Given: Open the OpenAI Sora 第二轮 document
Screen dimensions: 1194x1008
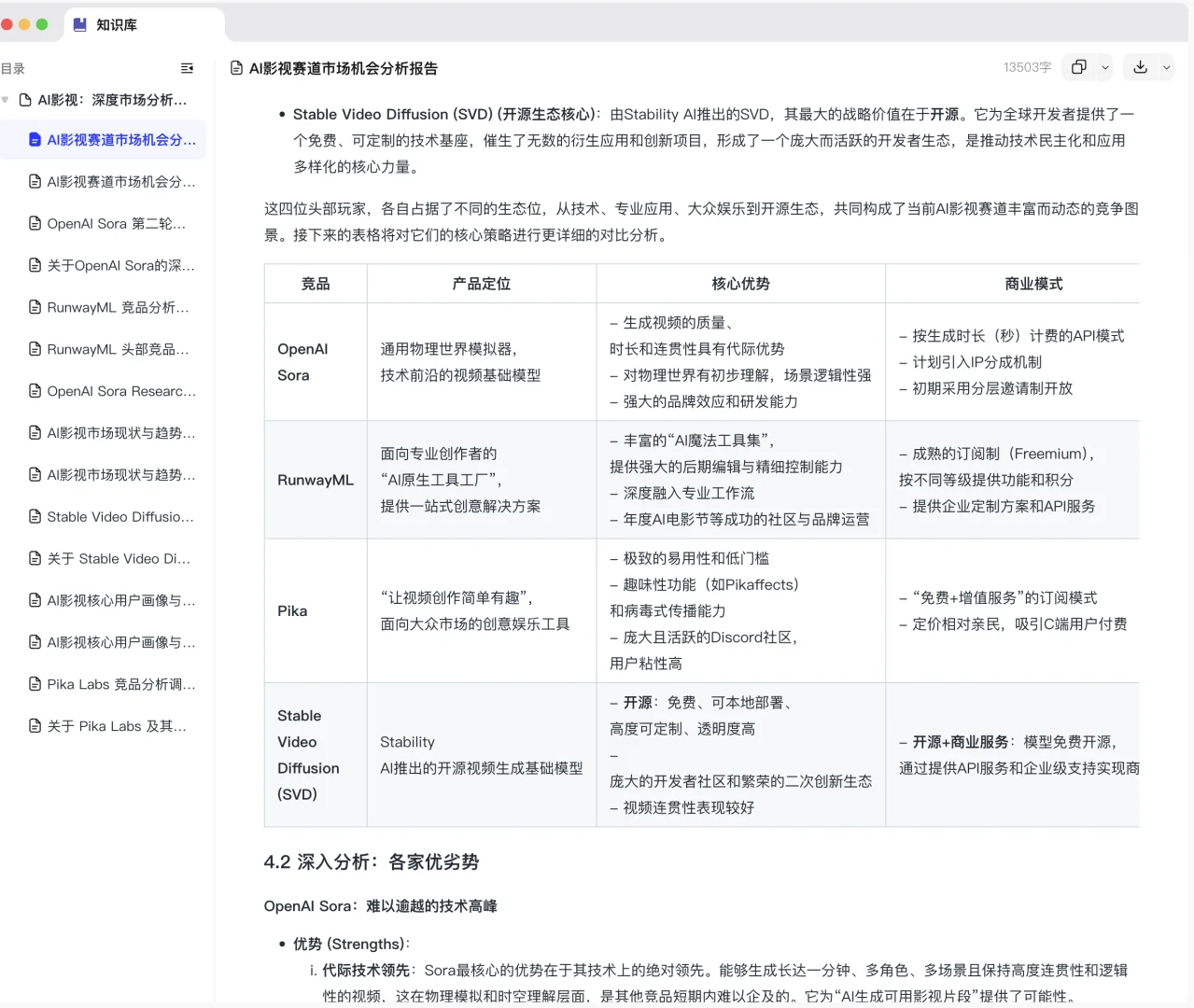Looking at the screenshot, I should [114, 223].
